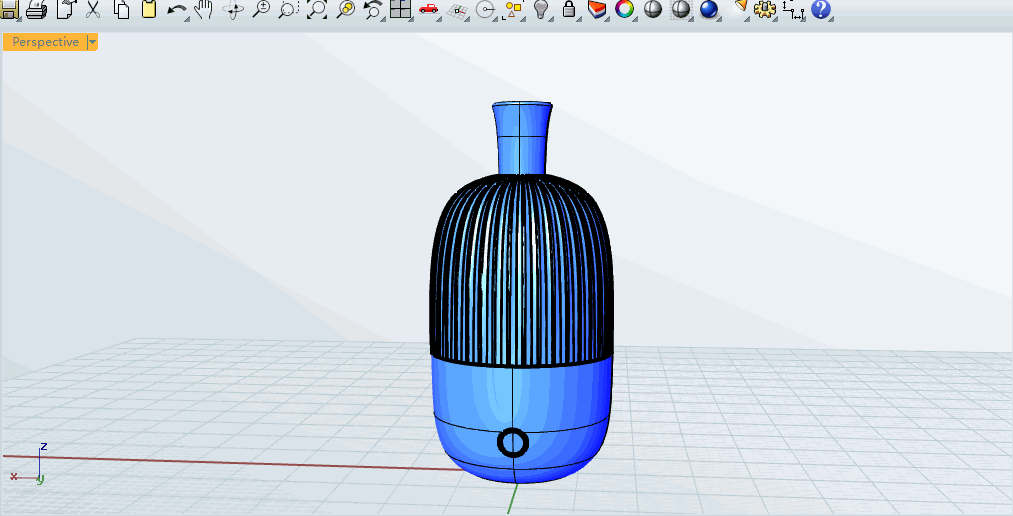Click the red car named views icon
This screenshot has height=516, width=1013.
coord(428,8)
